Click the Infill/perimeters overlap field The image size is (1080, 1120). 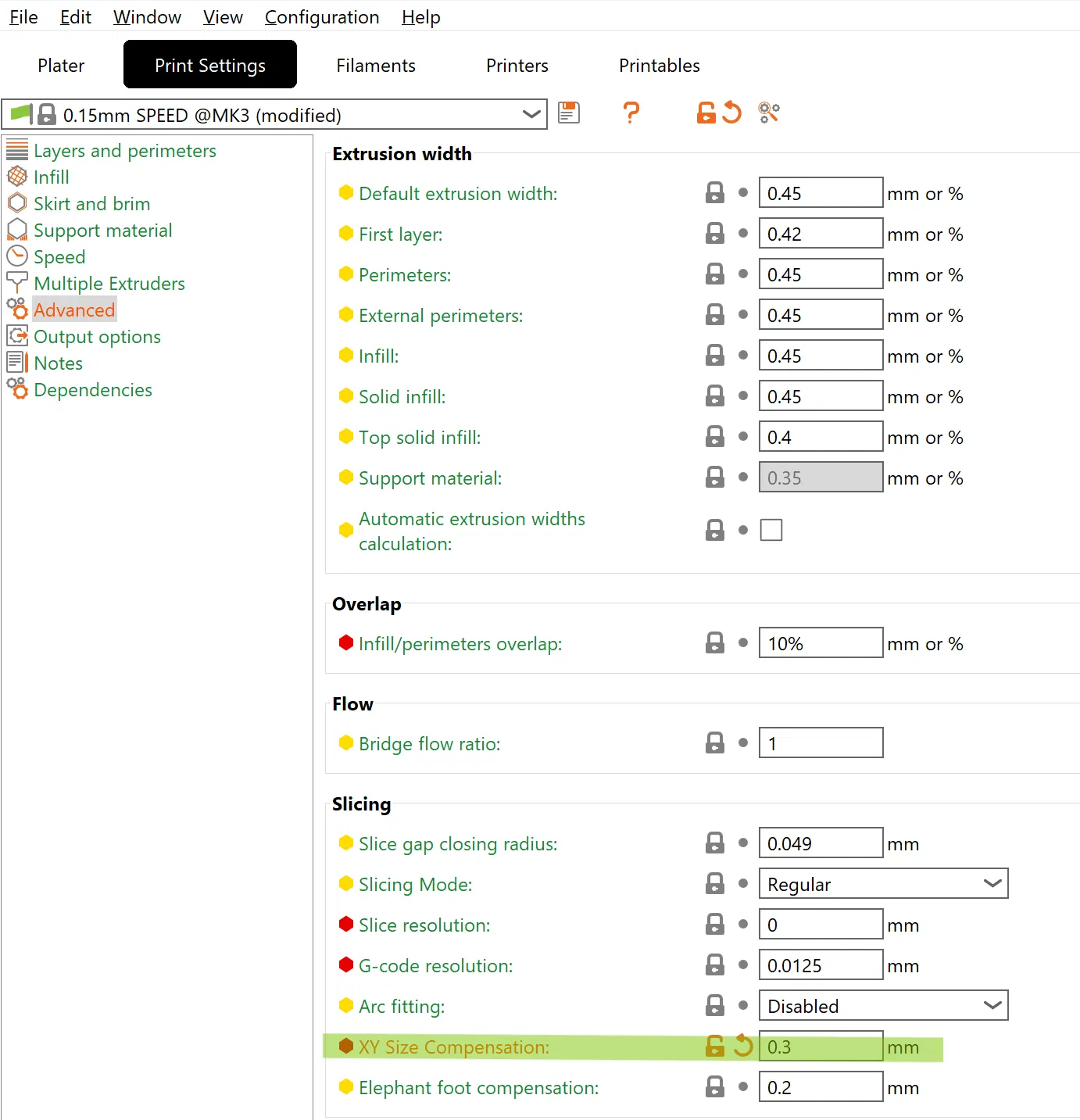pos(821,643)
